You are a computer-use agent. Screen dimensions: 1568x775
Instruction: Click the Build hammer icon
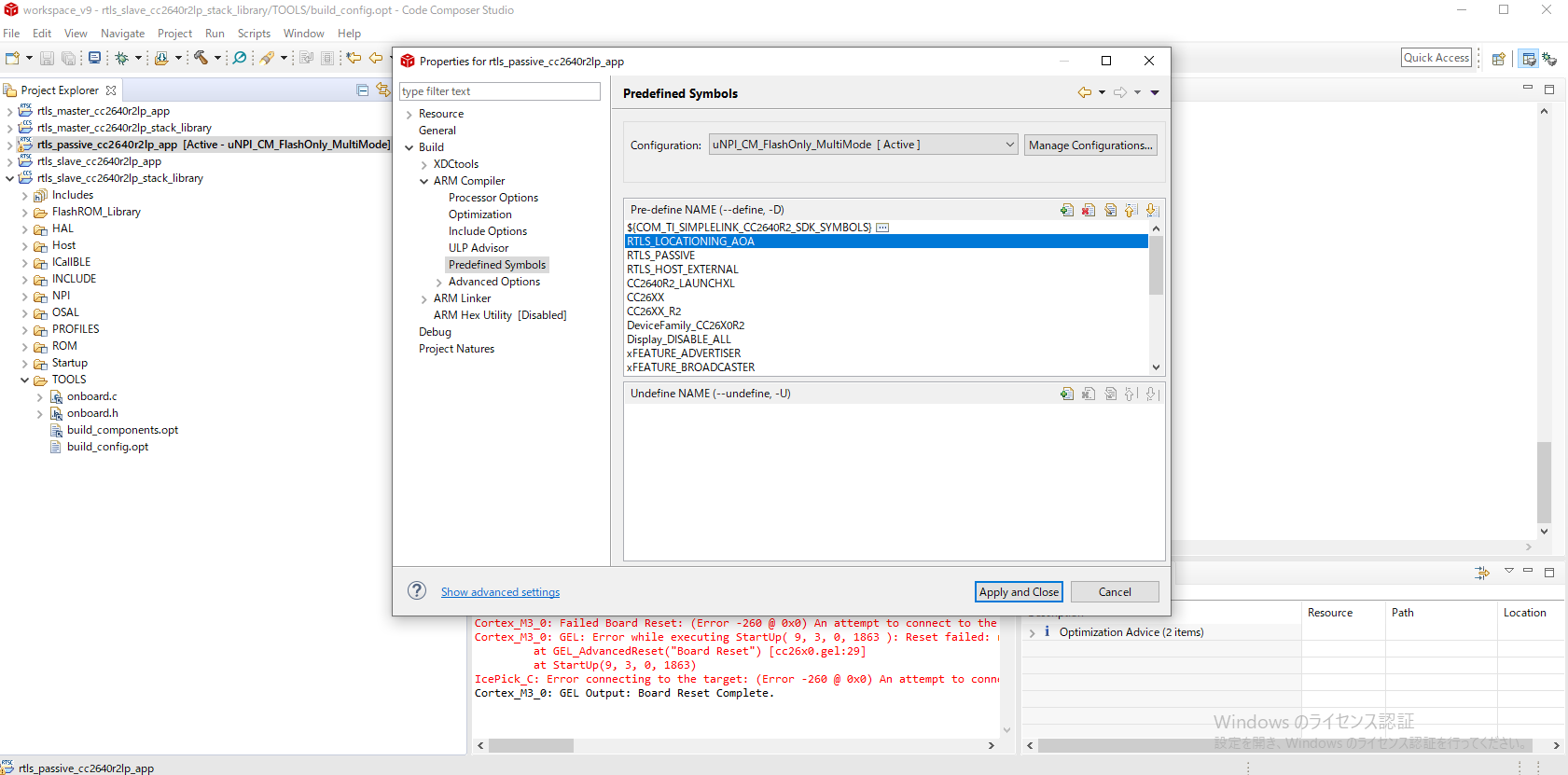201,58
